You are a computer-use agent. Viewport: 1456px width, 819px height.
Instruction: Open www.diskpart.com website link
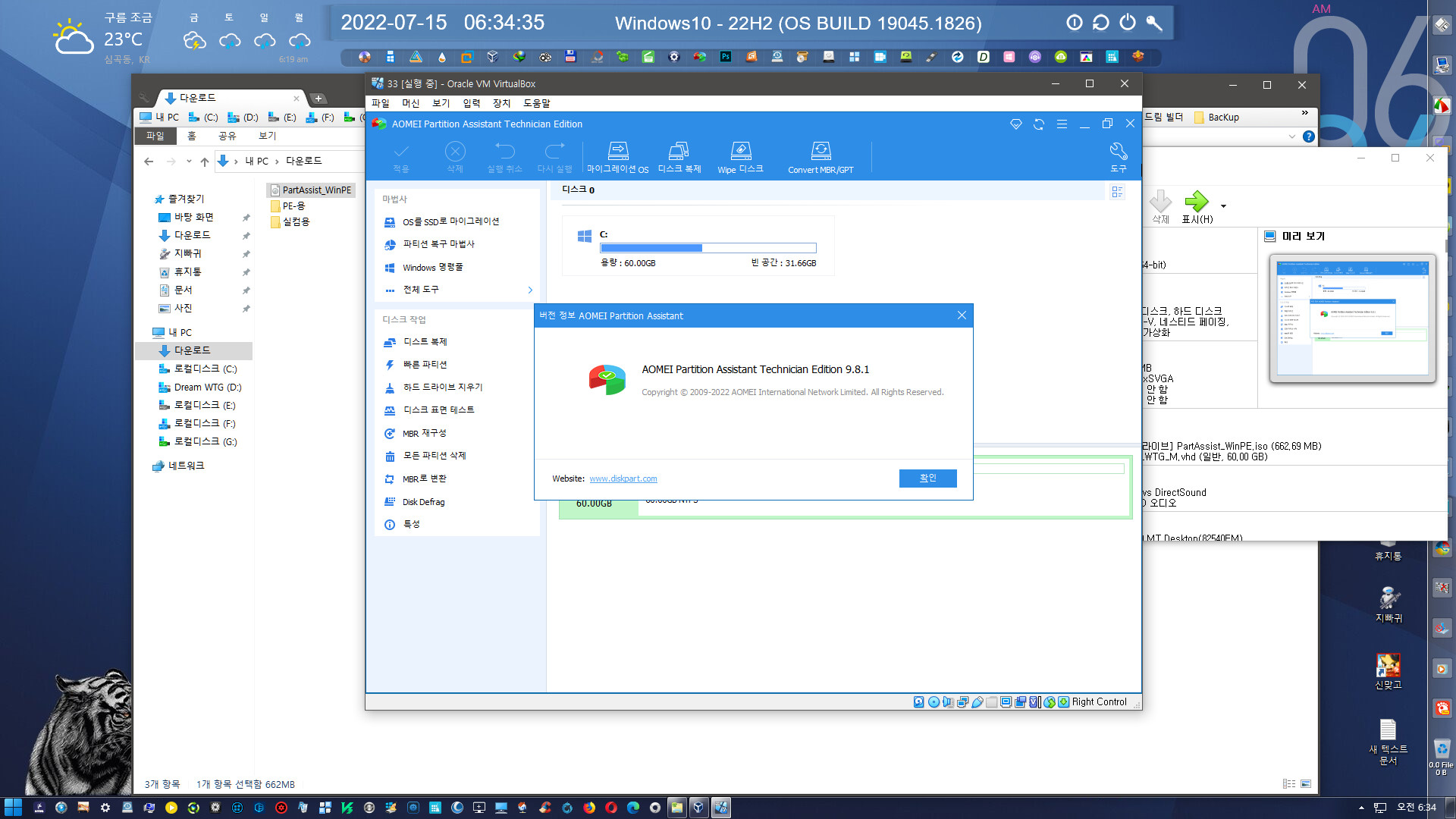[623, 479]
